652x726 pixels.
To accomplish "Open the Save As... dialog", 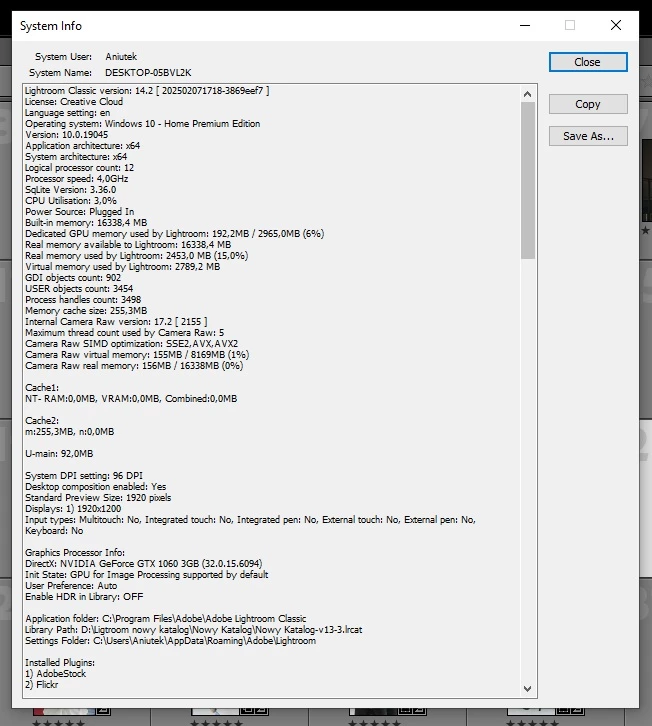I will pos(588,136).
